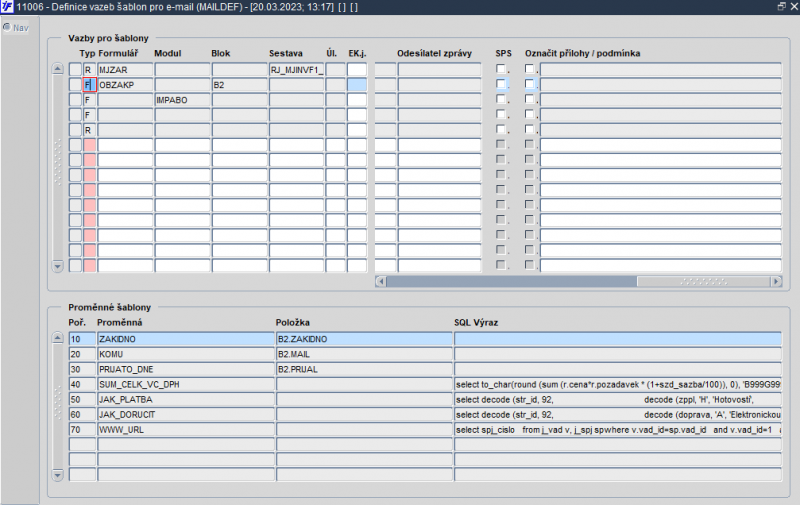Click the Sestava field containing RJ_MJINVF1_
Screen dimensions: 800x505
click(x=296, y=70)
